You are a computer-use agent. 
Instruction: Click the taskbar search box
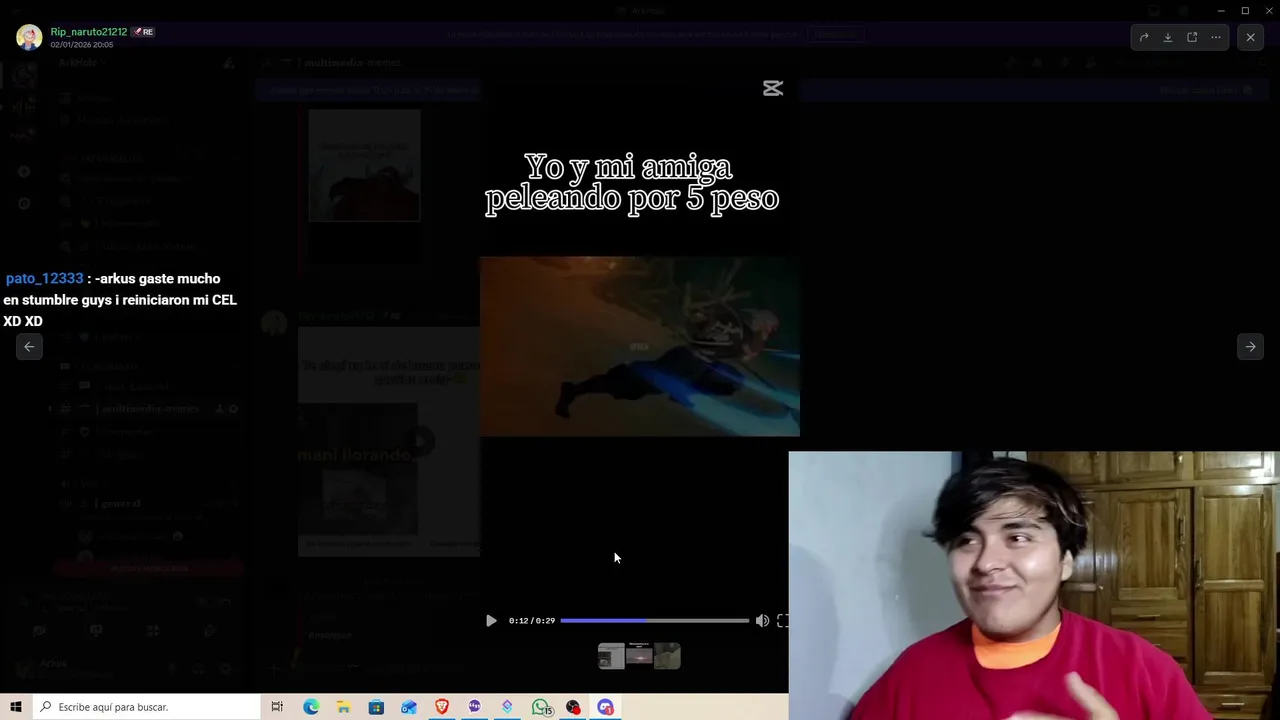(146, 707)
